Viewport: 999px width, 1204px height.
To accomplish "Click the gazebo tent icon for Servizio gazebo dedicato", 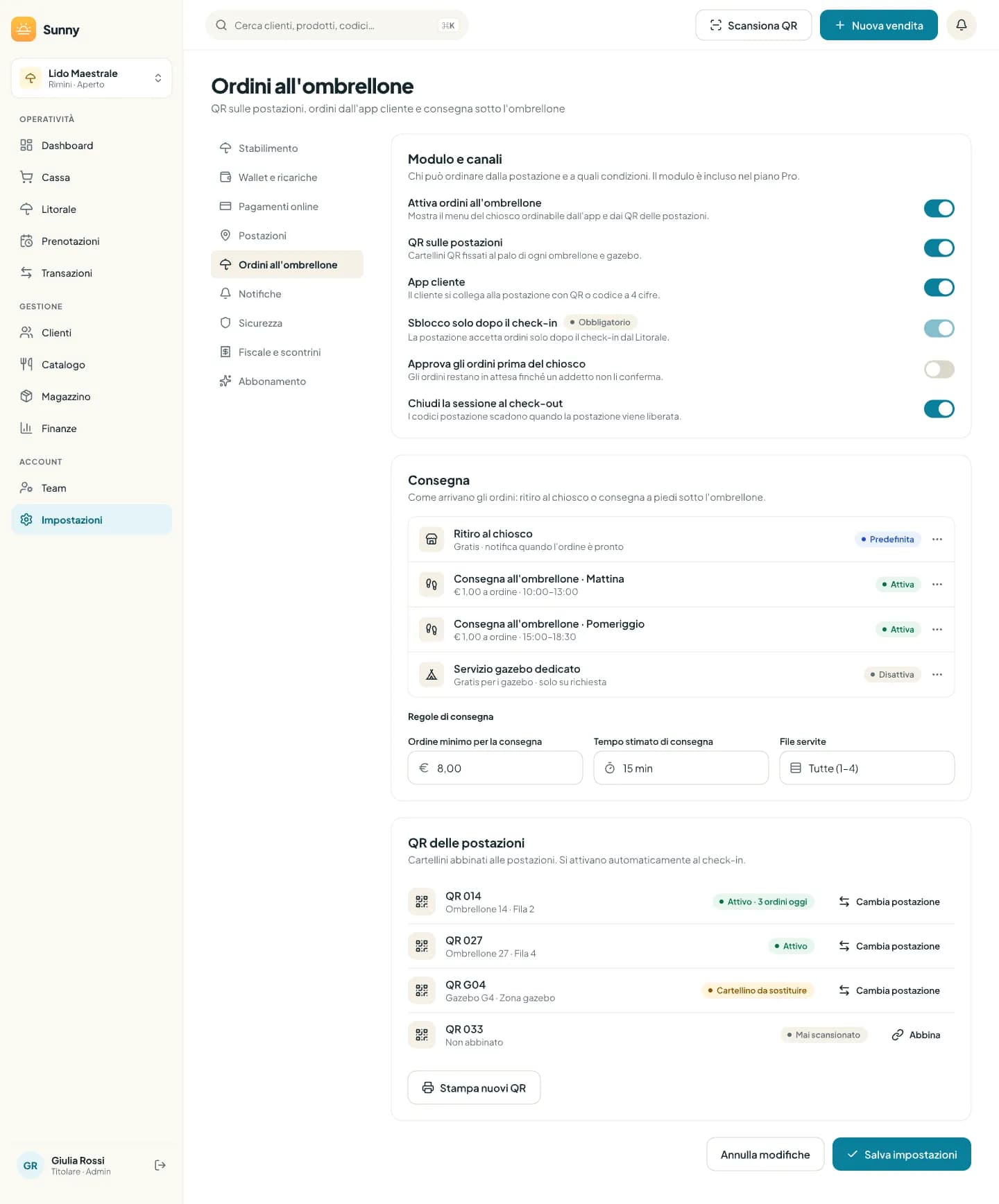I will click(x=432, y=674).
